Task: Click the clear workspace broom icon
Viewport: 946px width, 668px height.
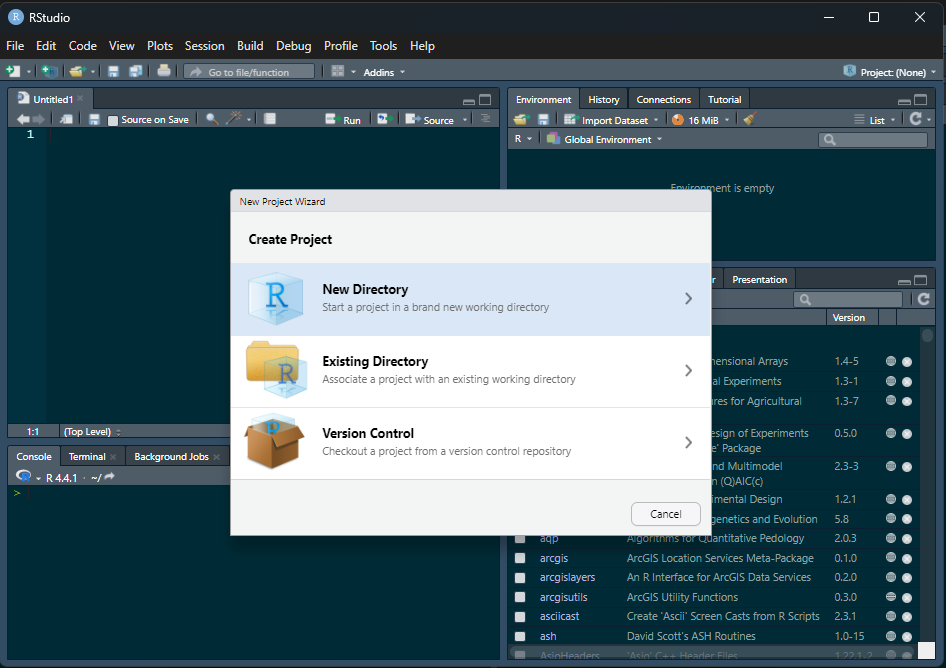Action: click(749, 120)
